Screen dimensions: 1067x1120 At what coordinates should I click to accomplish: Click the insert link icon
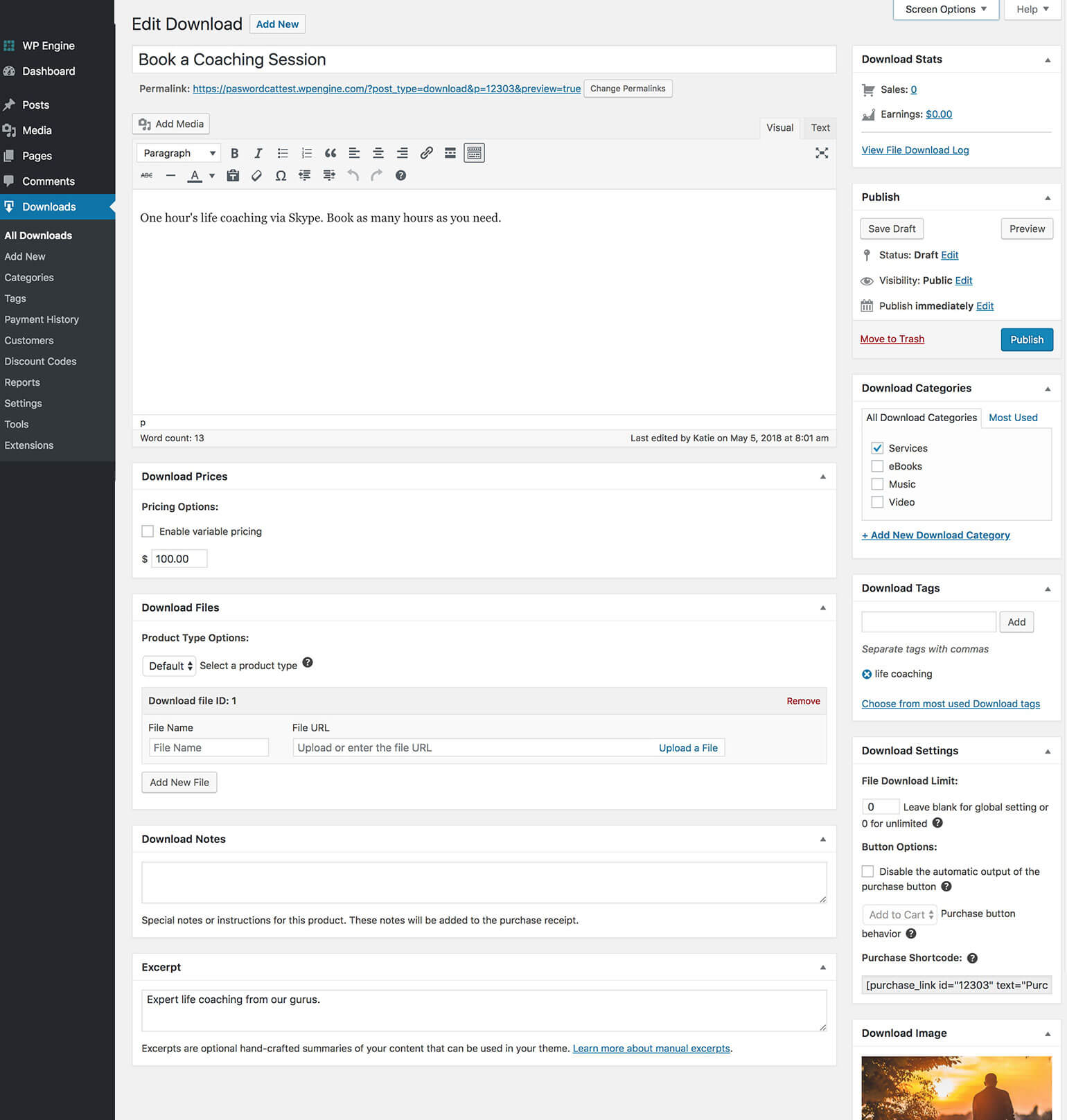tap(426, 153)
